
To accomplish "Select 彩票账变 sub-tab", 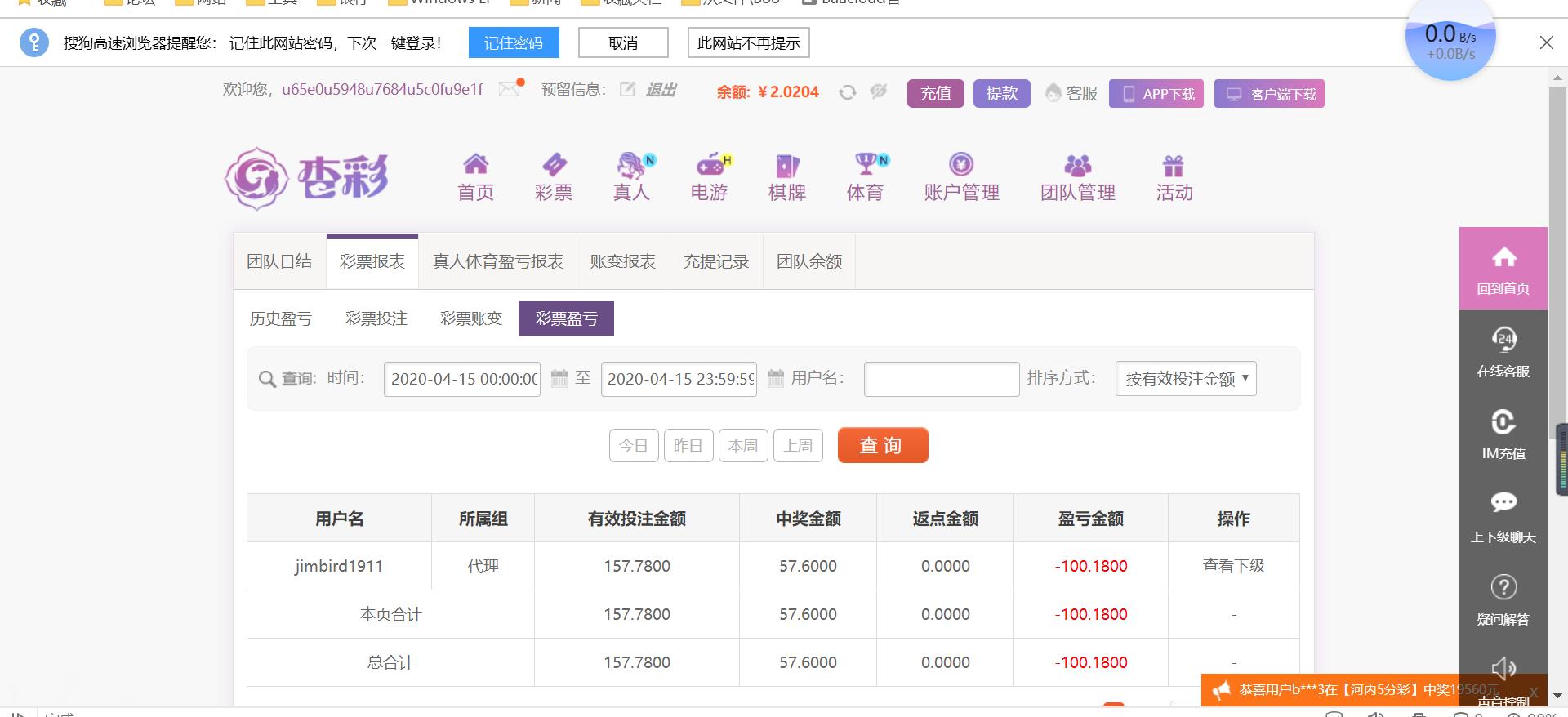I will click(x=471, y=318).
